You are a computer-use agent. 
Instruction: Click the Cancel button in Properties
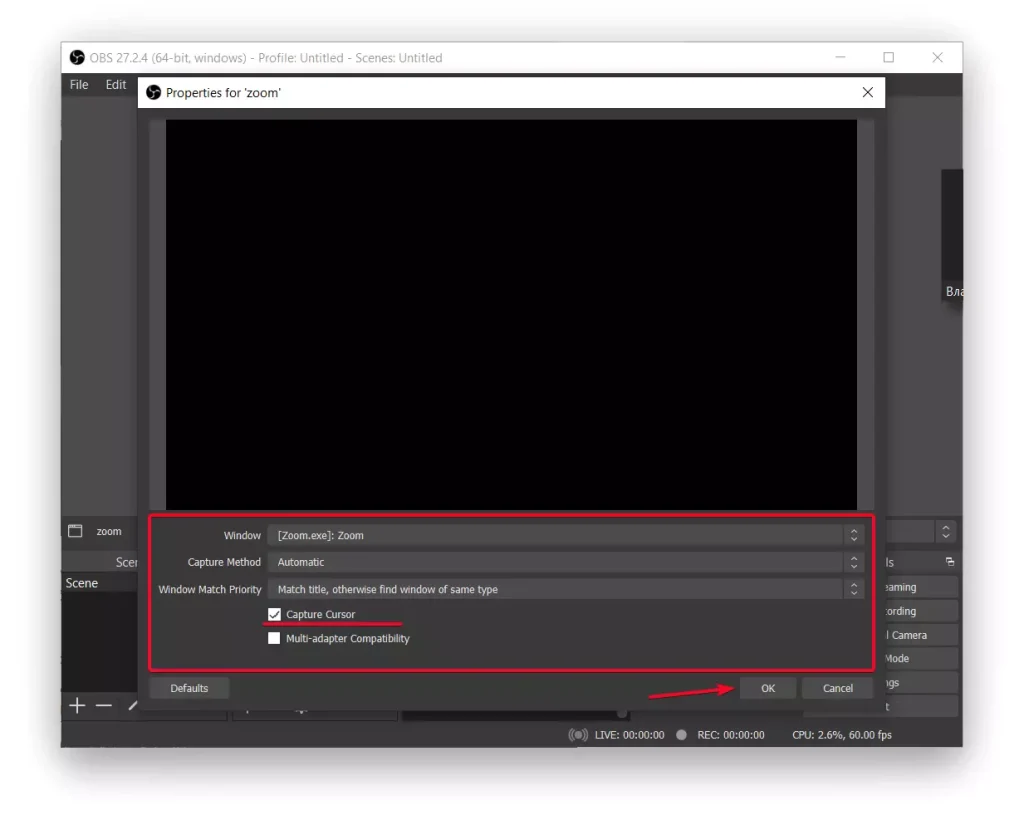[837, 688]
